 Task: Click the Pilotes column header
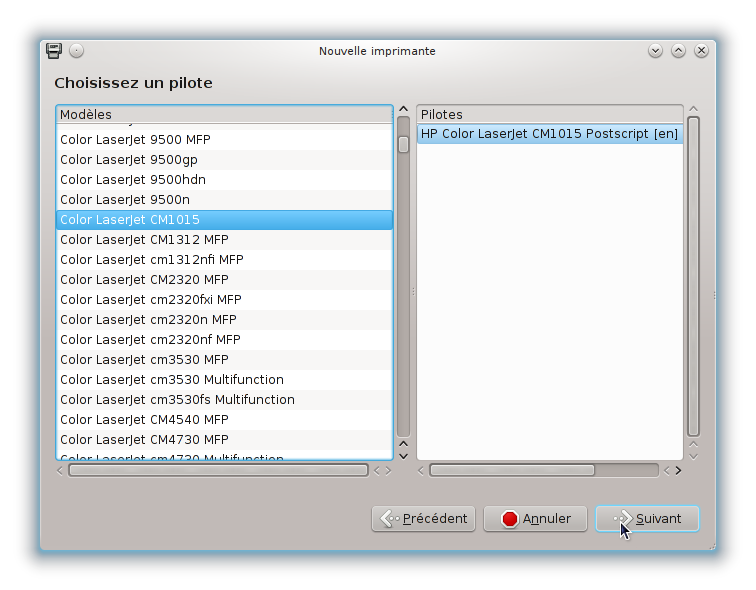(x=550, y=114)
